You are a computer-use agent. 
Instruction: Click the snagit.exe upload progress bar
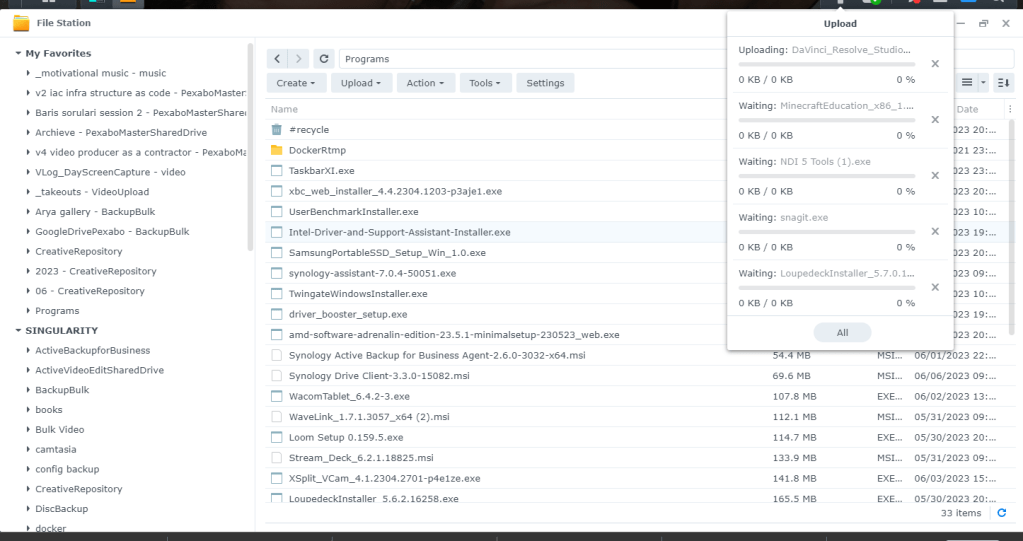[x=827, y=232]
